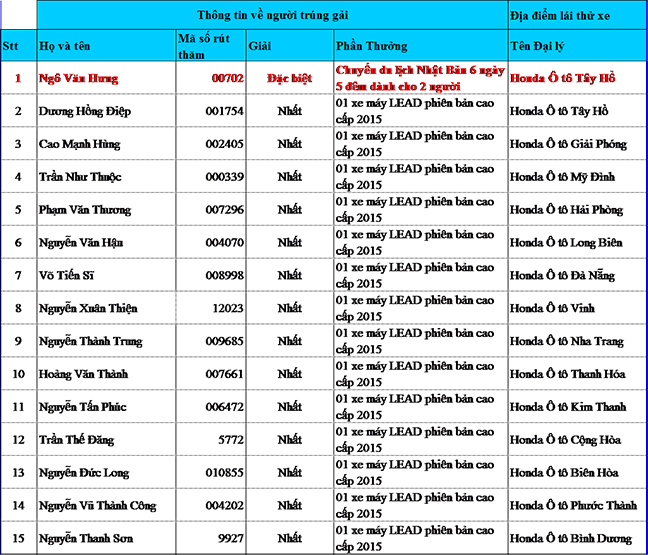Select dealer cell 'Honda Ô tô Cộng Hòa'
Viewport: 648px width, 555px height.
click(x=578, y=439)
